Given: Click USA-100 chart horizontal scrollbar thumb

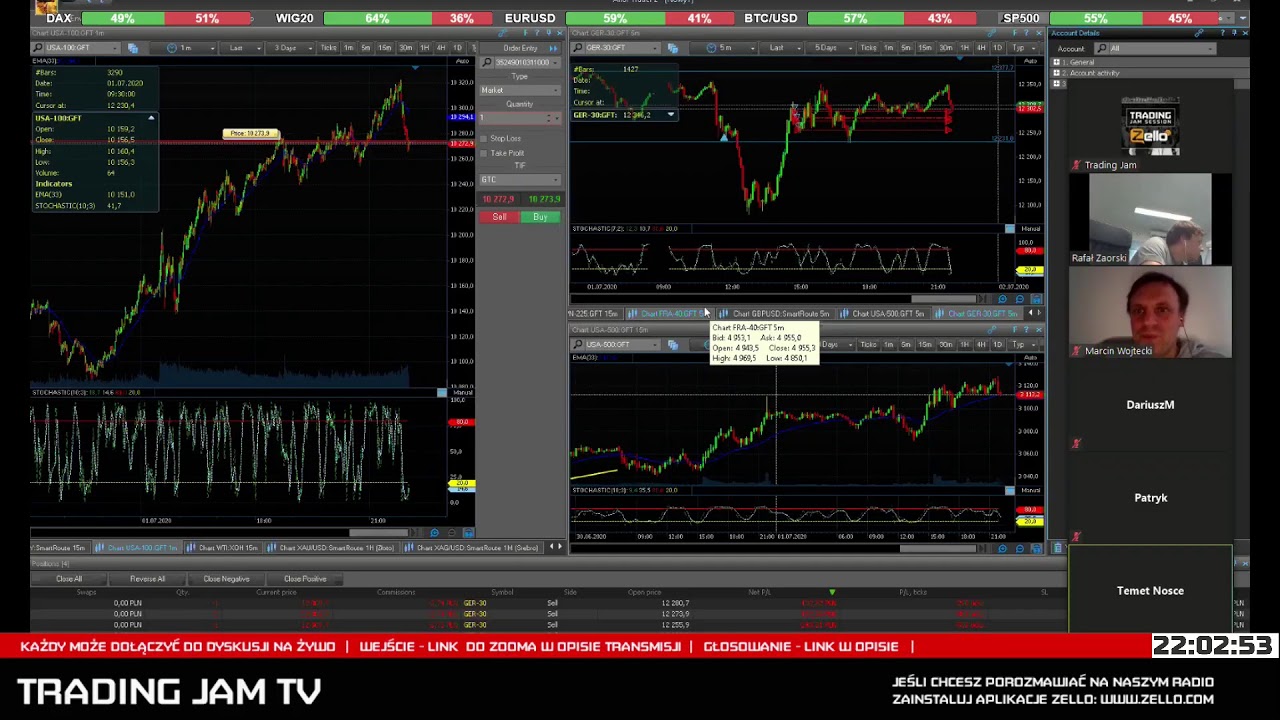Looking at the screenshot, I should (x=378, y=533).
